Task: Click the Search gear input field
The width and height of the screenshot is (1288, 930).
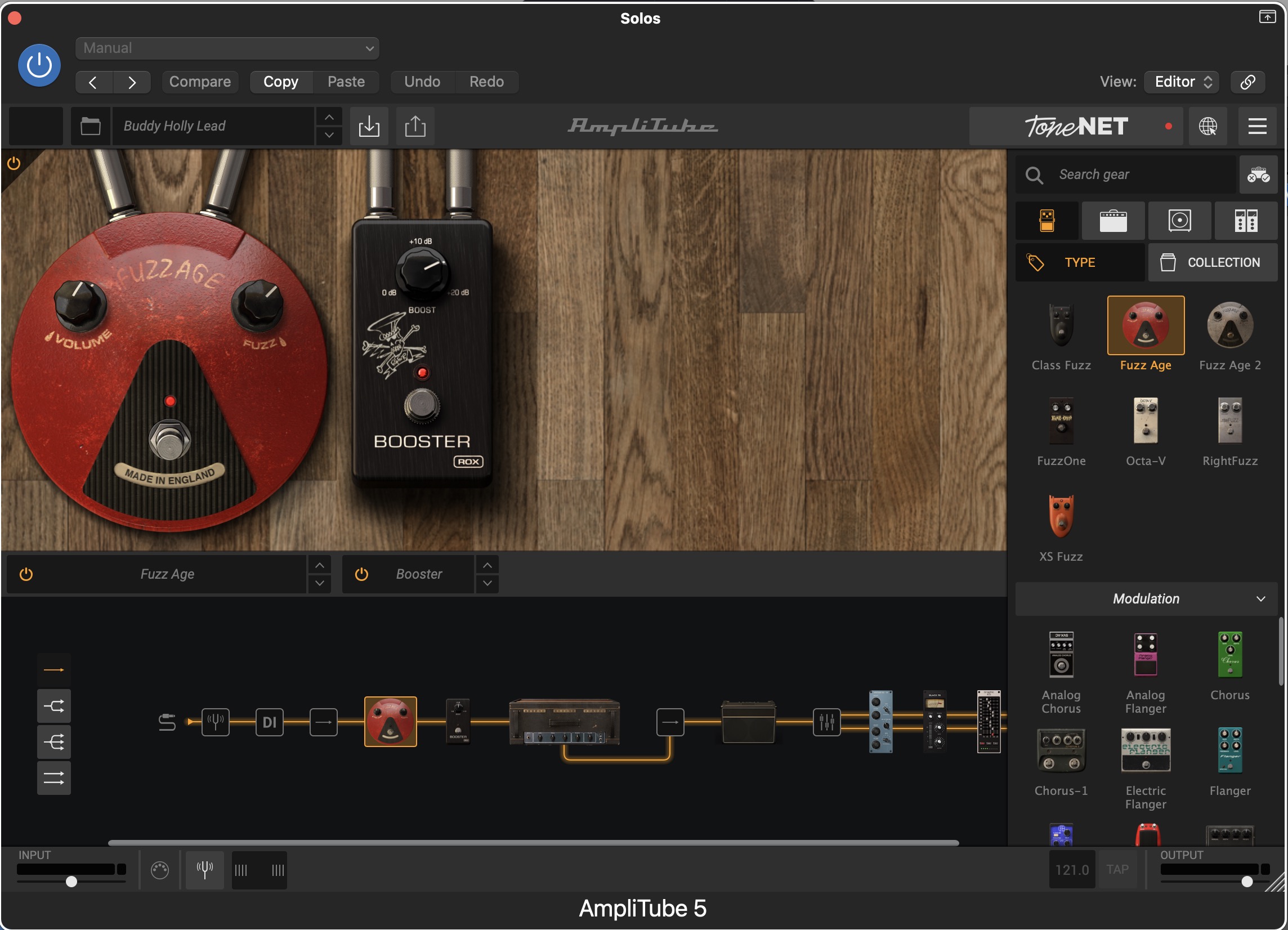Action: (1126, 175)
